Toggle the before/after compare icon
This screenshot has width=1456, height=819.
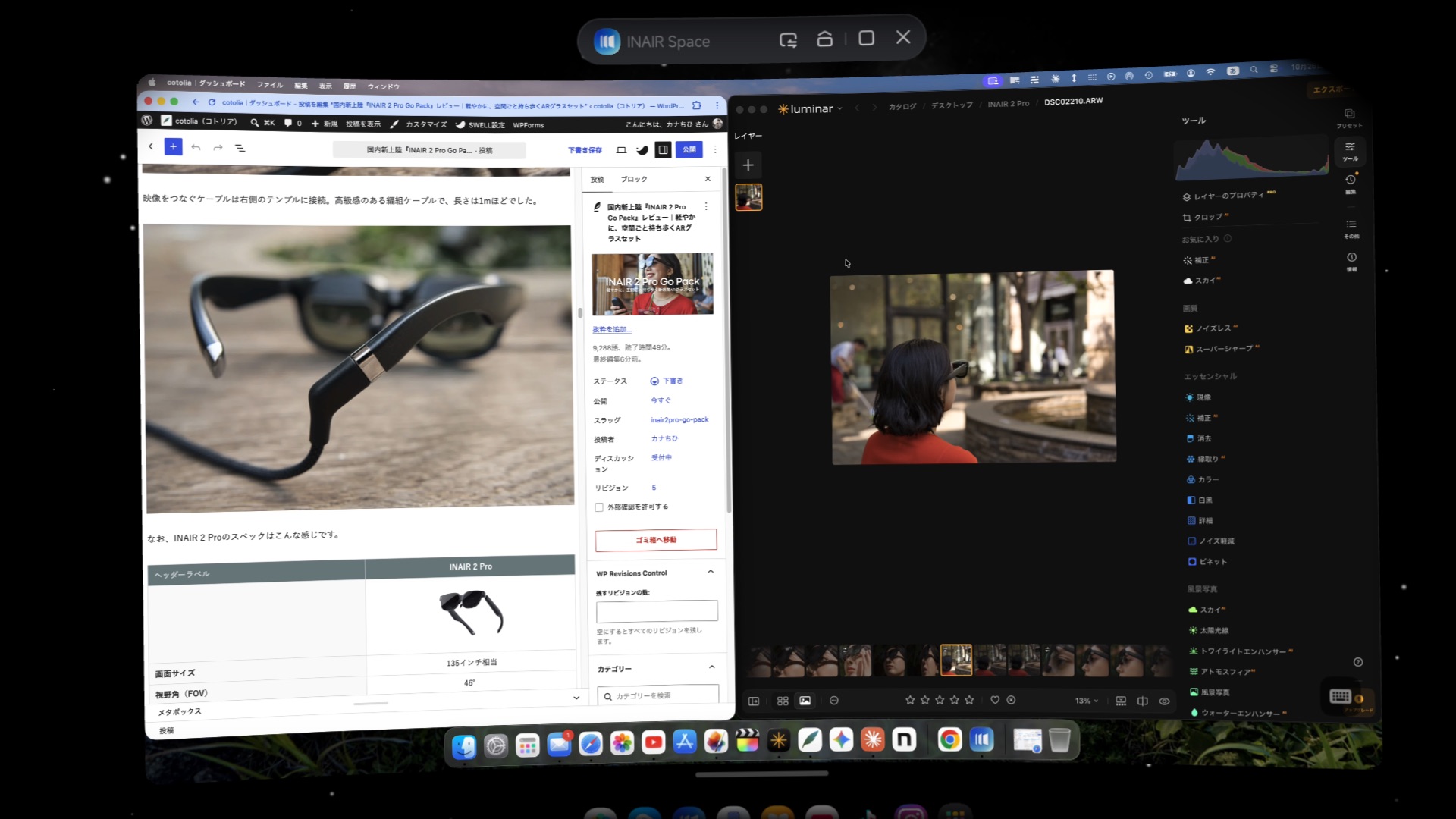coord(1142,701)
